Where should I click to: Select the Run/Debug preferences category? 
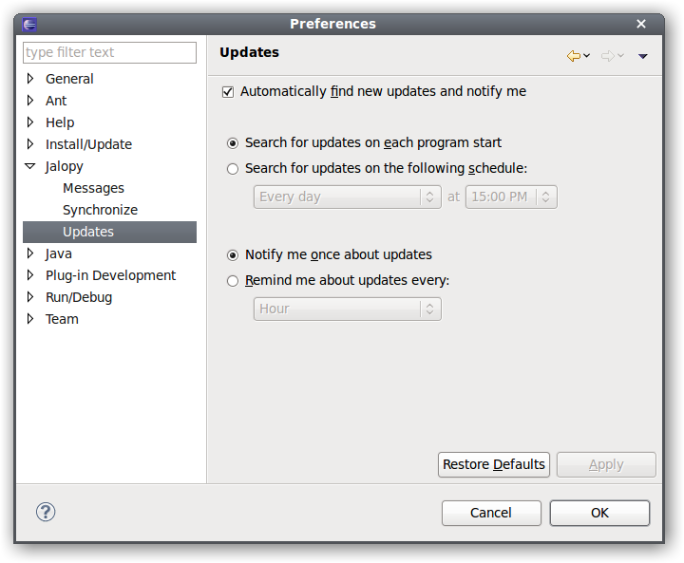point(79,297)
